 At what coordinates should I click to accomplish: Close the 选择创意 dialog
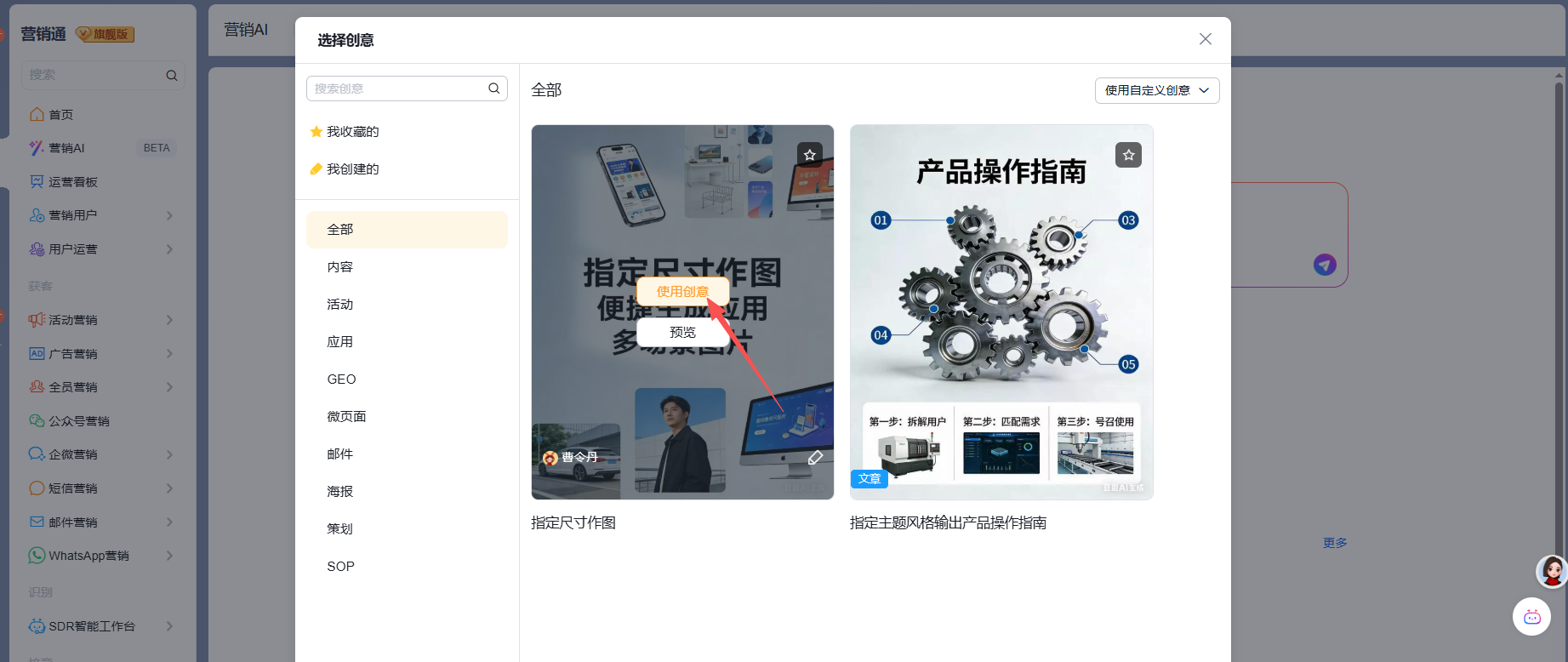tap(1206, 39)
